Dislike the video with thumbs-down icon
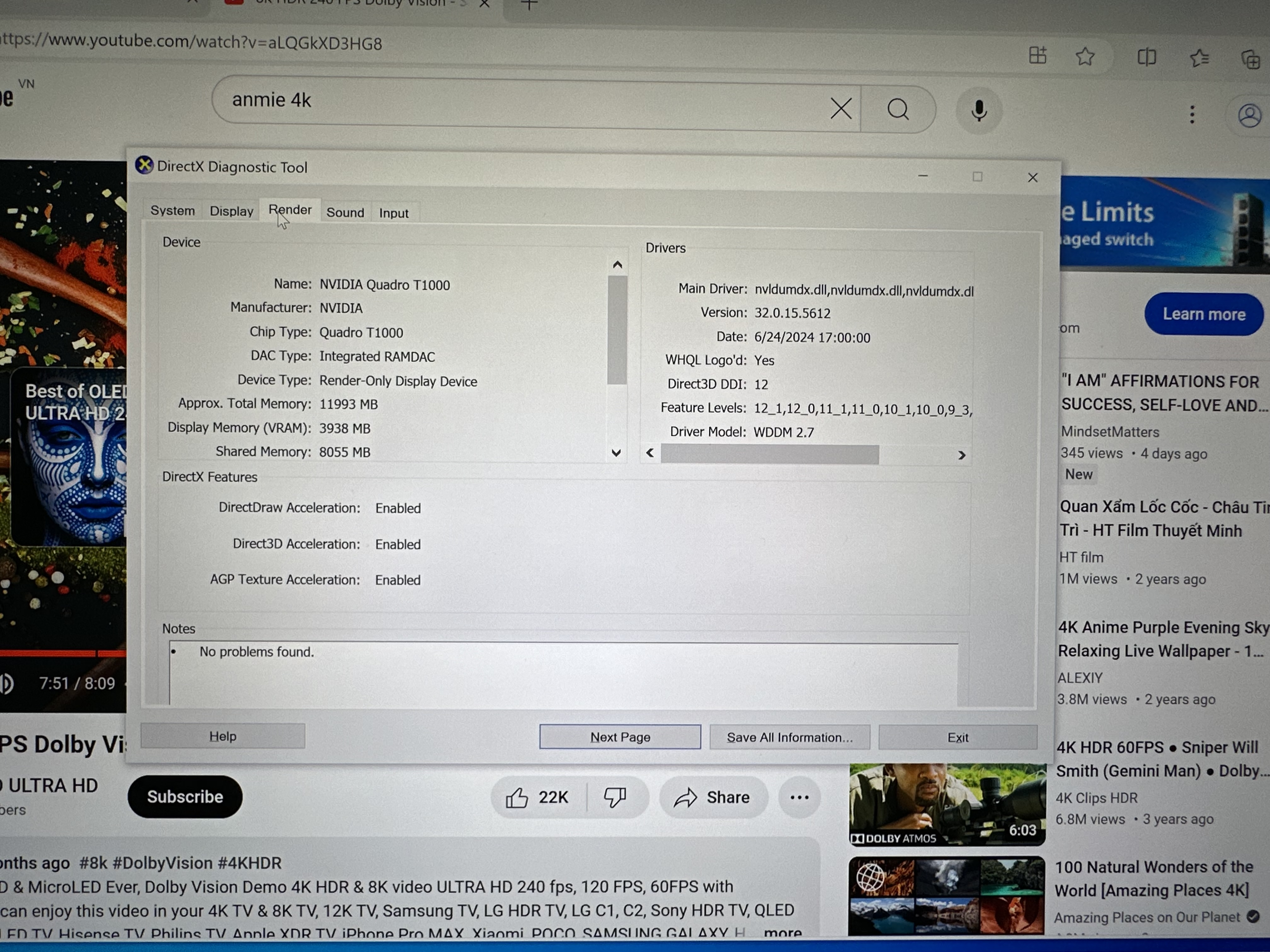Image resolution: width=1270 pixels, height=952 pixels. 615,797
